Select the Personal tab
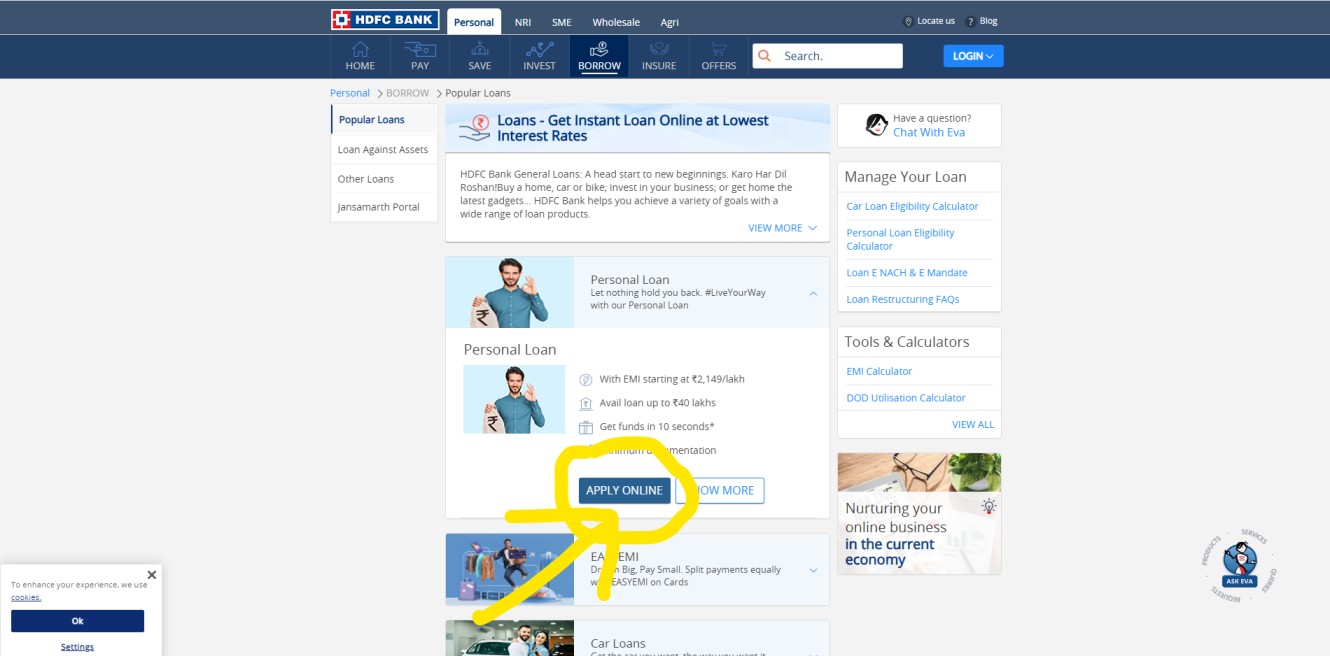 point(474,22)
